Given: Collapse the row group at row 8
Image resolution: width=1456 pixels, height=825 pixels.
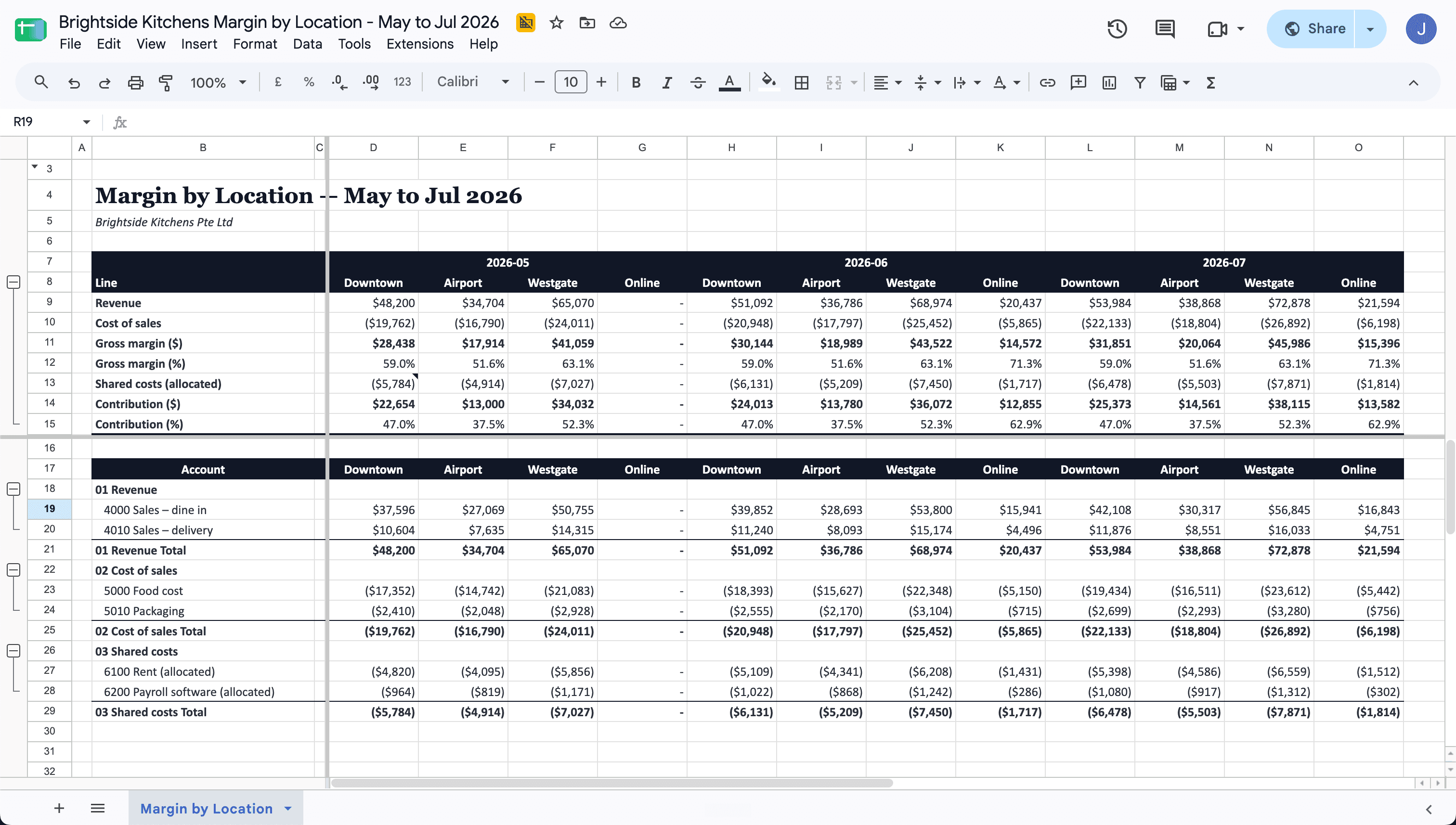Looking at the screenshot, I should (13, 282).
